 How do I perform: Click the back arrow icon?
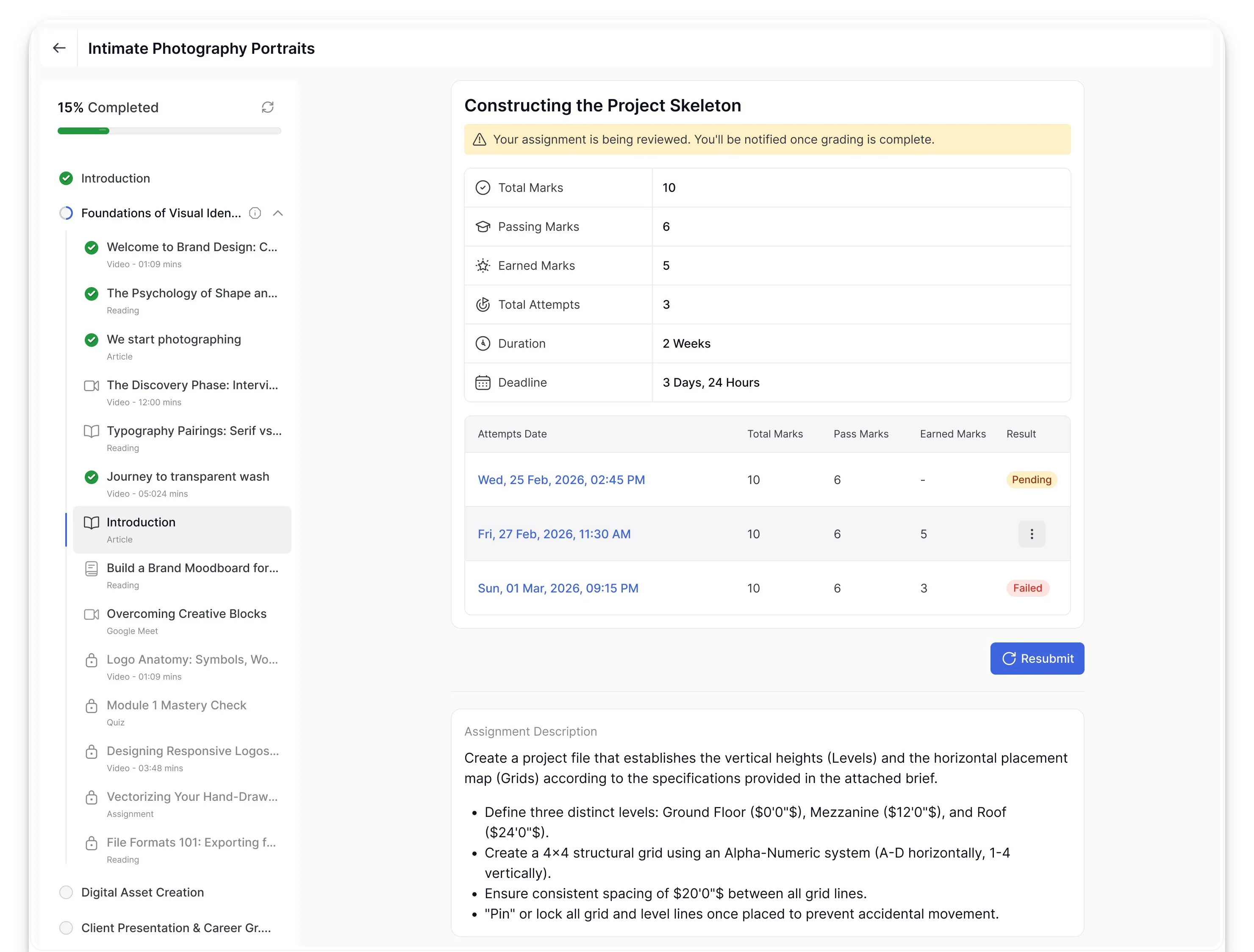[x=59, y=48]
